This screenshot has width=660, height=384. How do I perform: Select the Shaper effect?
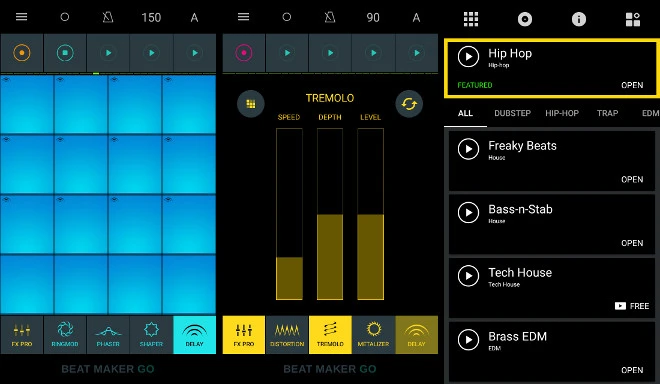tap(152, 335)
